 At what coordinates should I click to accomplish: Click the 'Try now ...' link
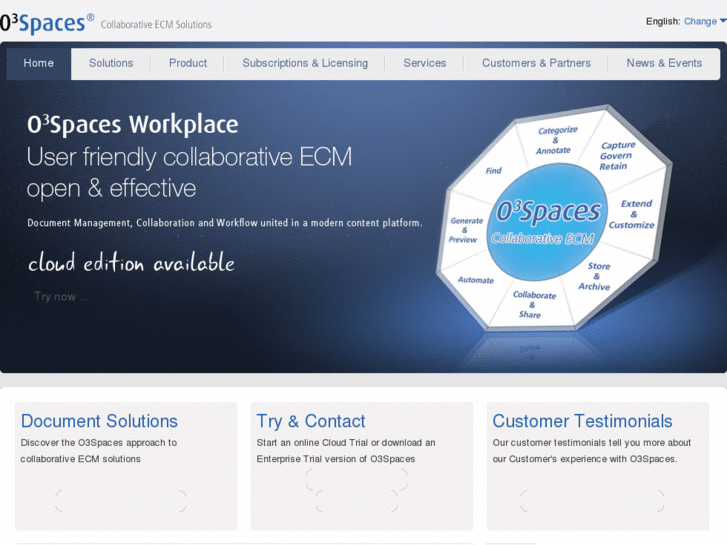coord(61,297)
